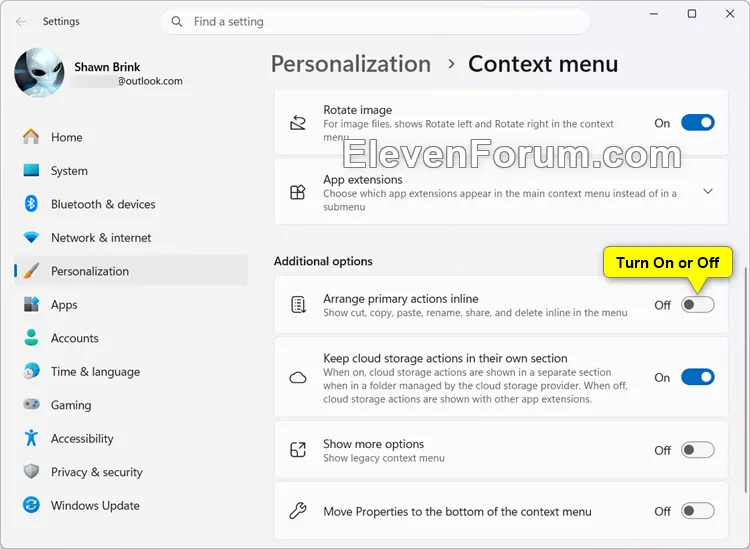750x549 pixels.
Task: Click the App extensions title text
Action: pos(363,180)
